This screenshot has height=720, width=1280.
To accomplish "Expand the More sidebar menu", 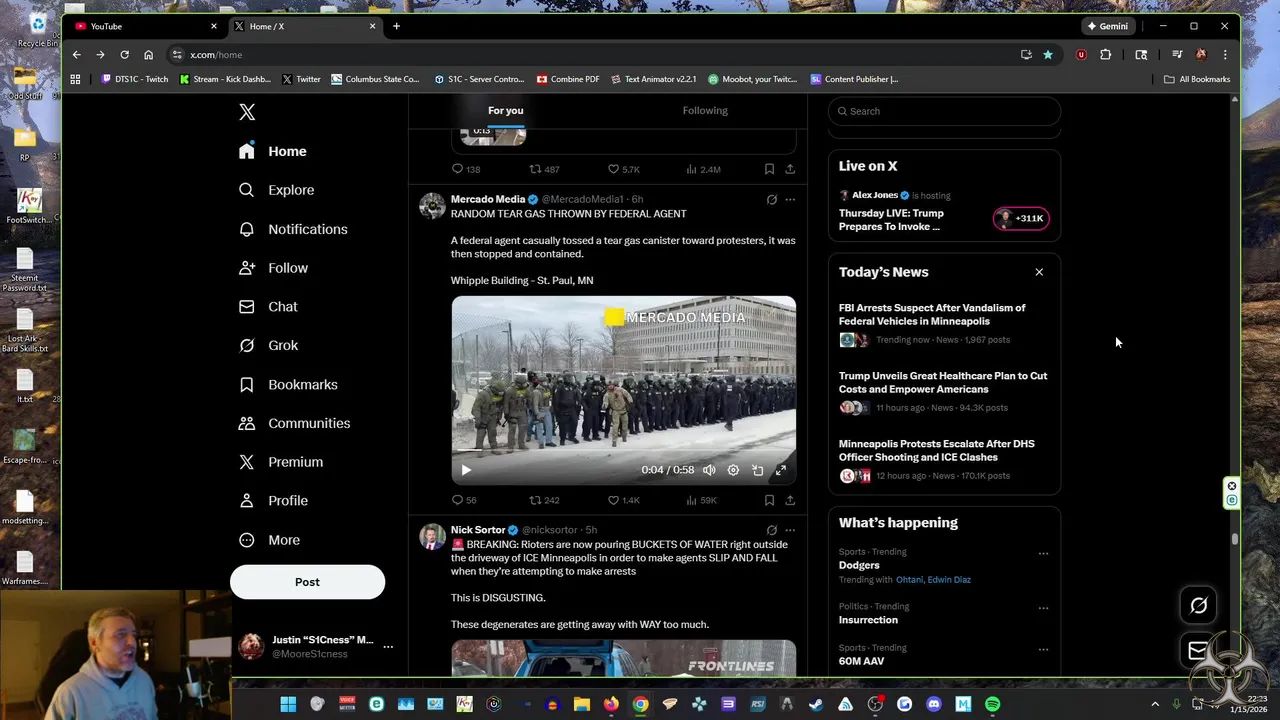I will point(270,540).
